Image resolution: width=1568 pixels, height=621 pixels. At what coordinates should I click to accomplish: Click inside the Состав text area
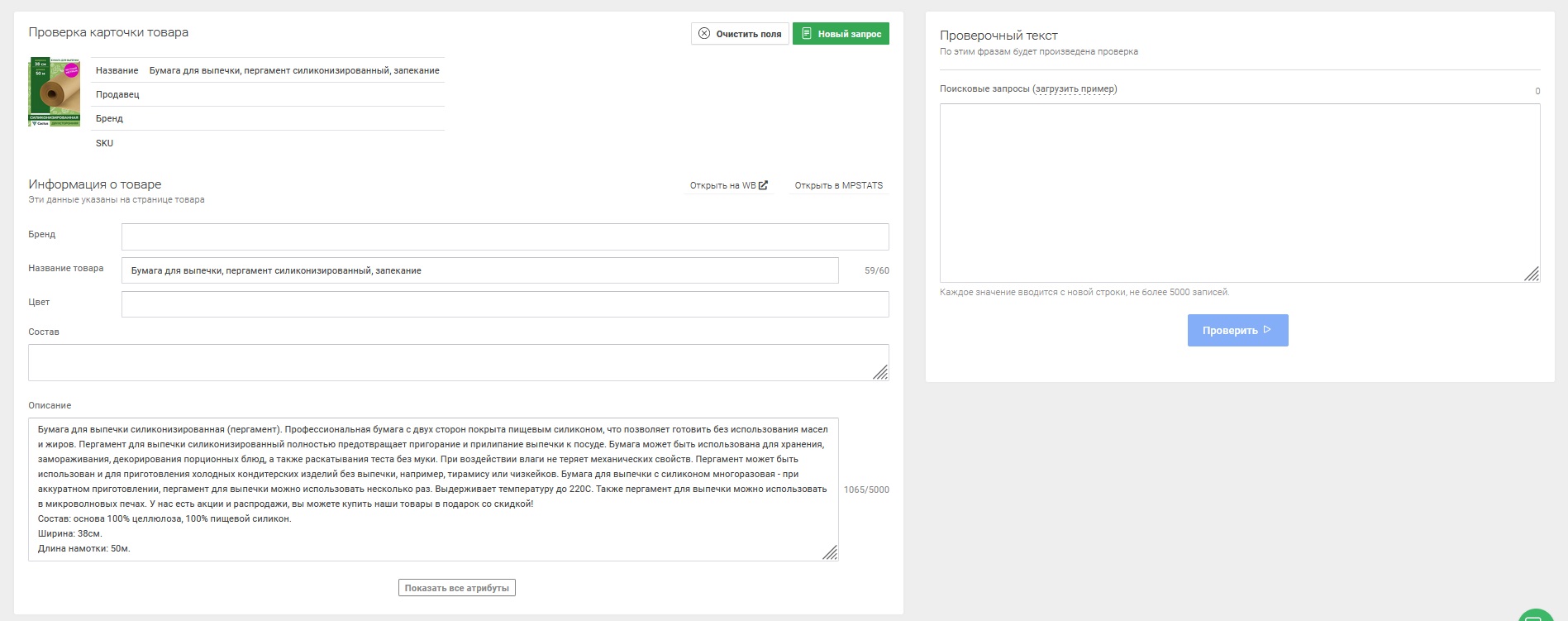446,362
